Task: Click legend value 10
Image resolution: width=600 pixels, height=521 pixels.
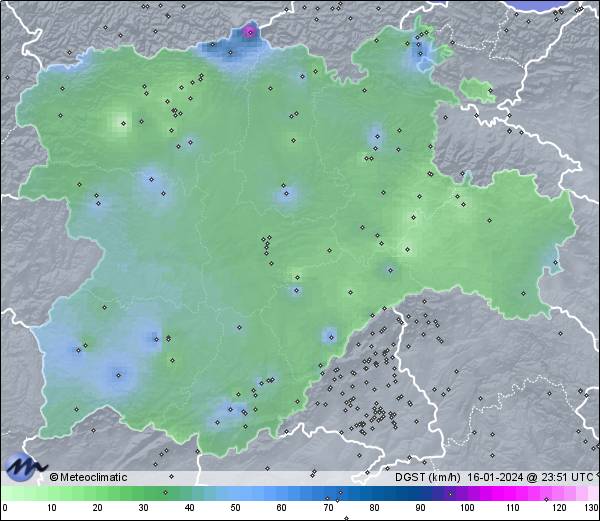Action: point(52,508)
